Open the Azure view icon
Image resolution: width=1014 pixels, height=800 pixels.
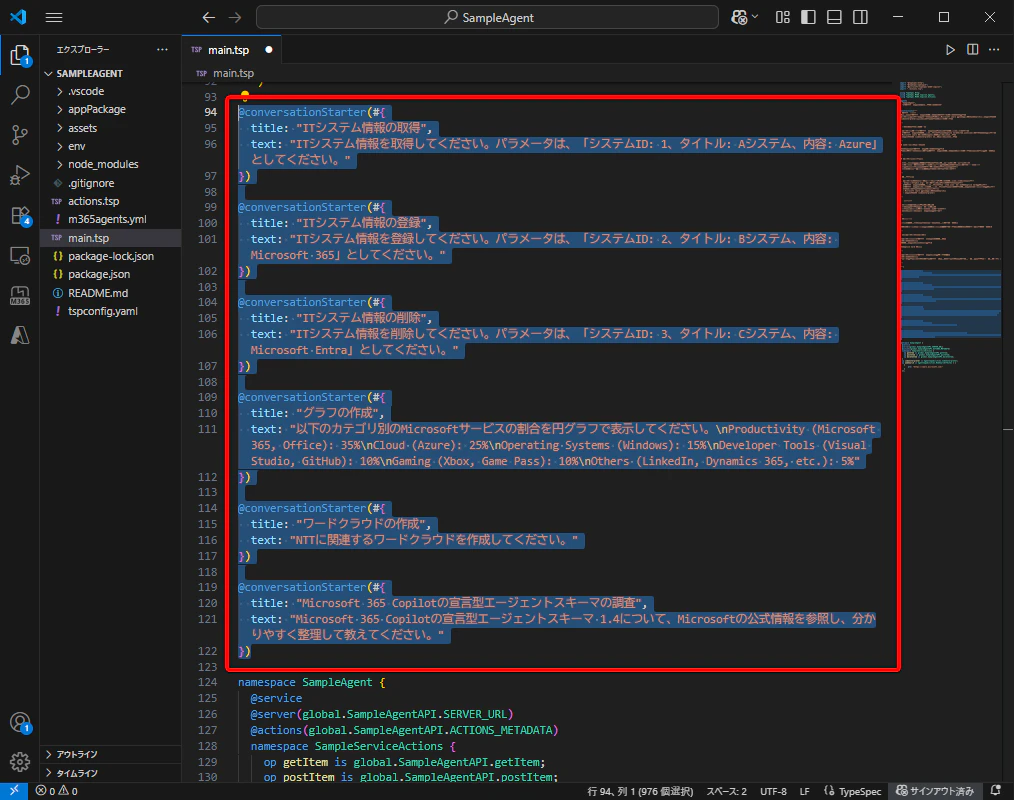pyautogui.click(x=20, y=336)
